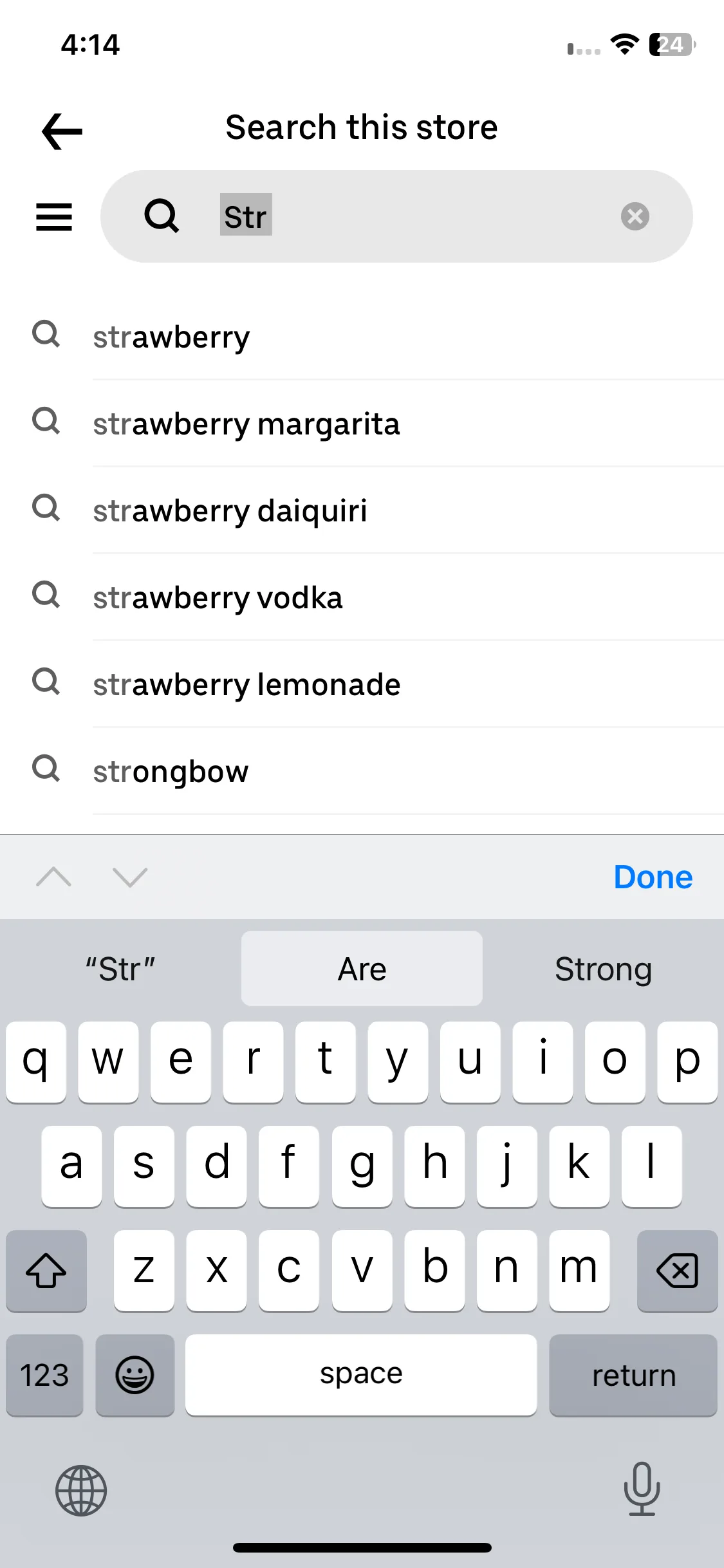The image size is (724, 1568).
Task: Tap the space bar
Action: (361, 1375)
